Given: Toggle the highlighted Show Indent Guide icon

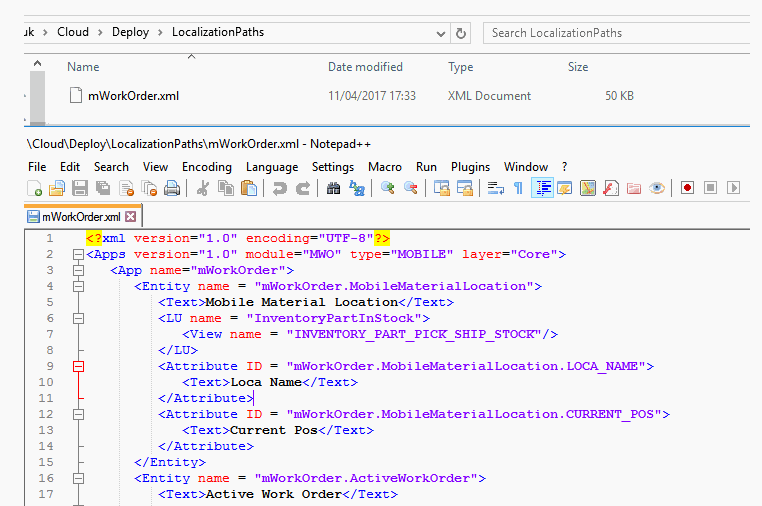Looking at the screenshot, I should (x=542, y=188).
